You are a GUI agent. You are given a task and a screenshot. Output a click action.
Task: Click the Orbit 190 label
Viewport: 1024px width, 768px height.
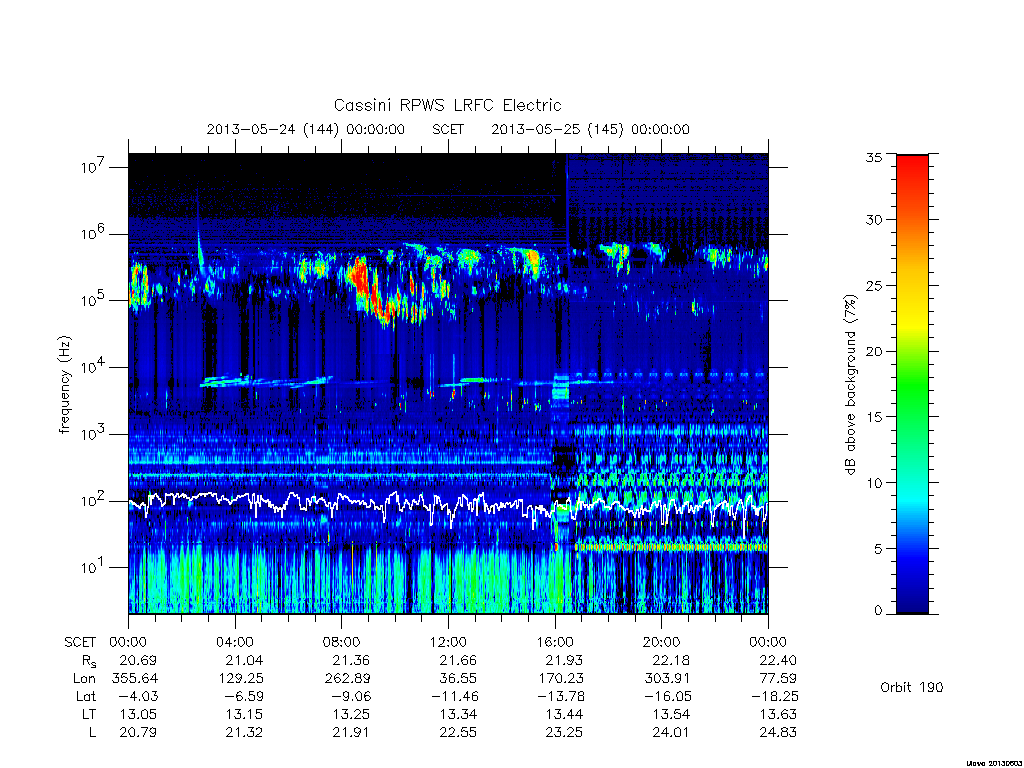pos(912,687)
